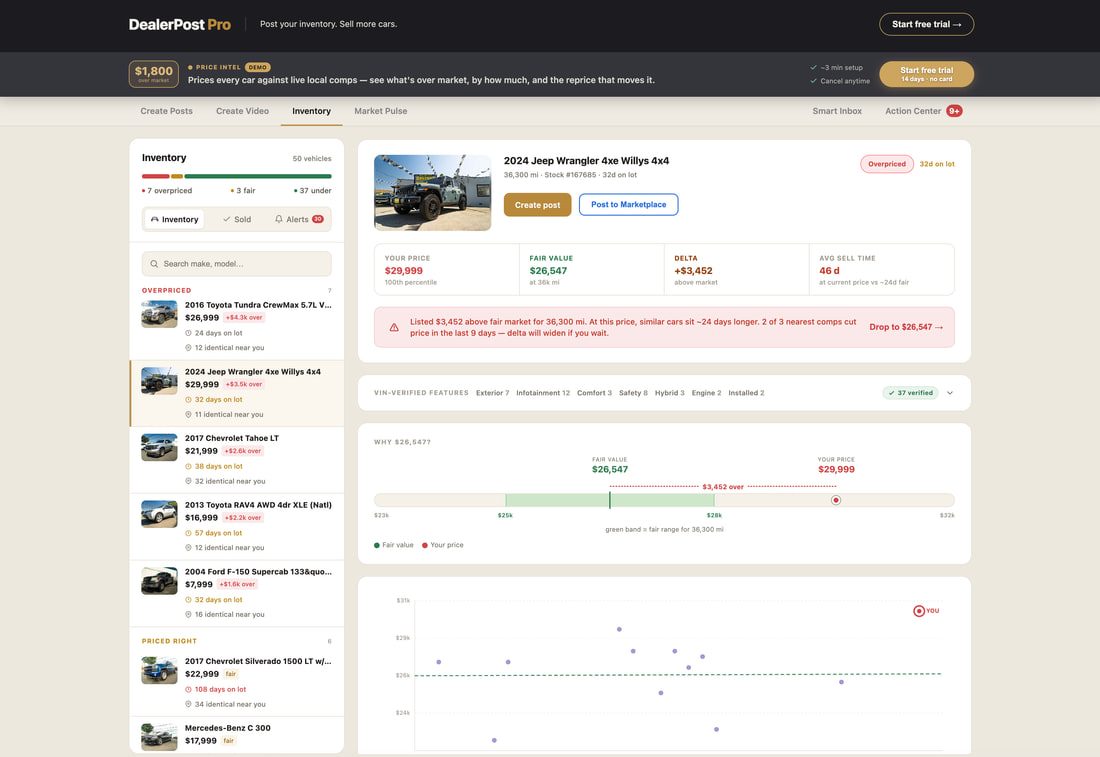The image size is (1100, 757).
Task: Select the Inventory top tab
Action: point(311,111)
